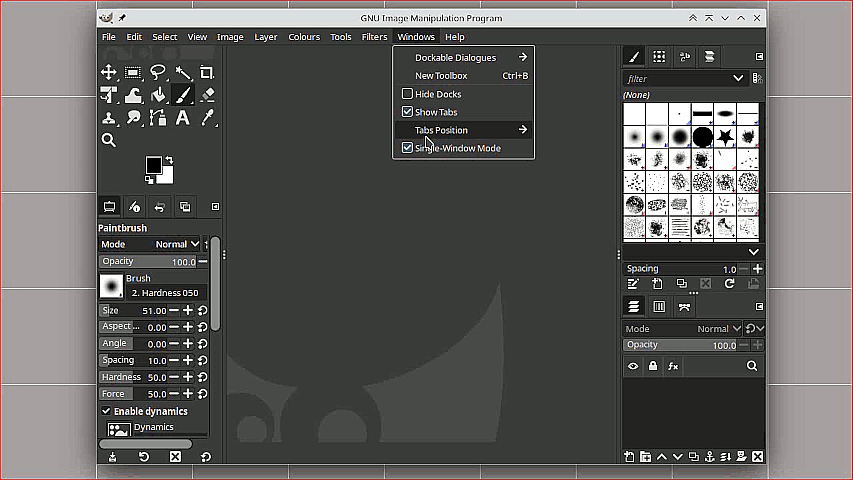Open the Paths tab in lower dock
Viewport: 853px width, 480px height.
(x=684, y=307)
